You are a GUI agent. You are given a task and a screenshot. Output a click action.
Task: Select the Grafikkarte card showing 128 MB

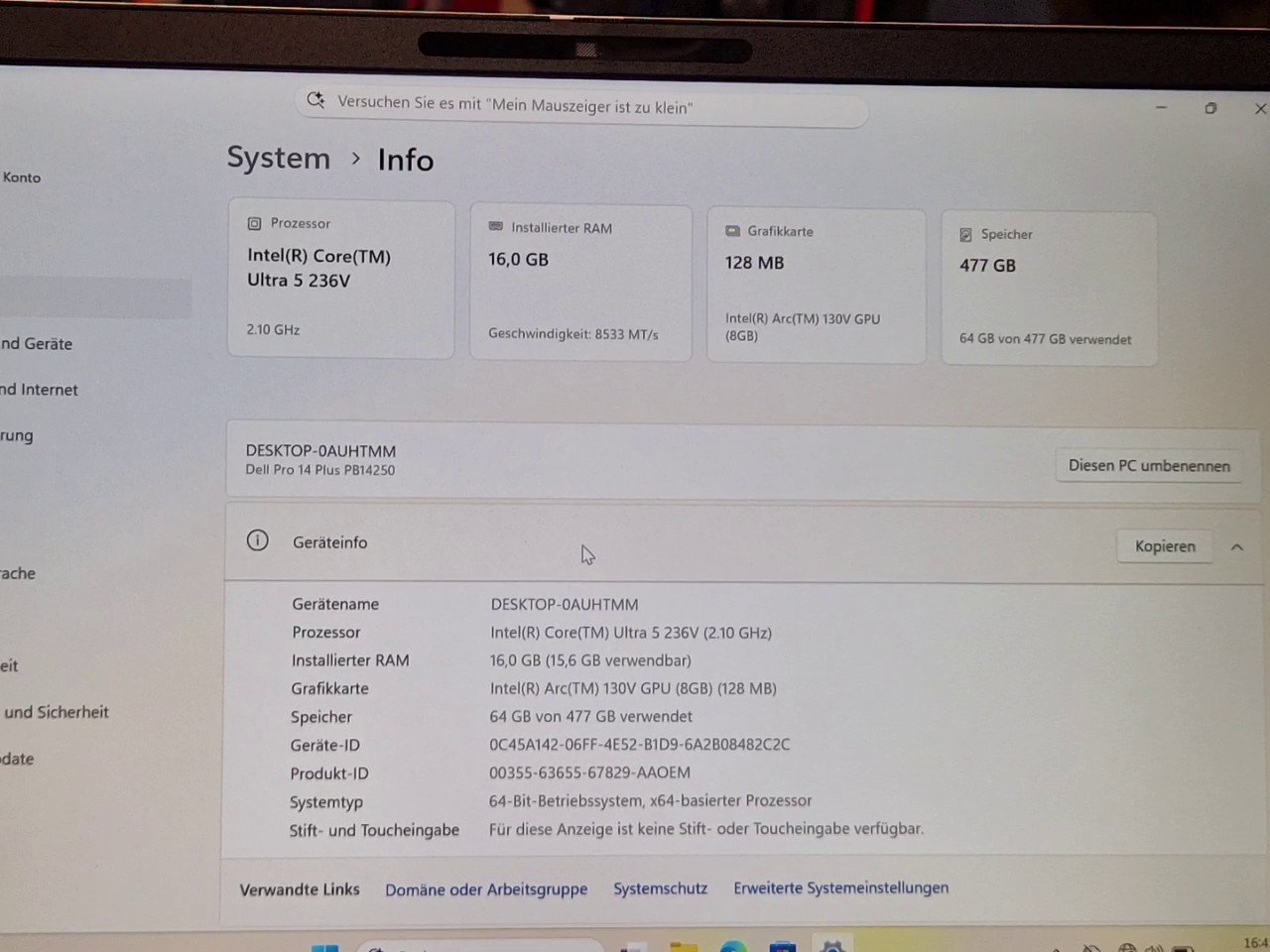[x=816, y=286]
